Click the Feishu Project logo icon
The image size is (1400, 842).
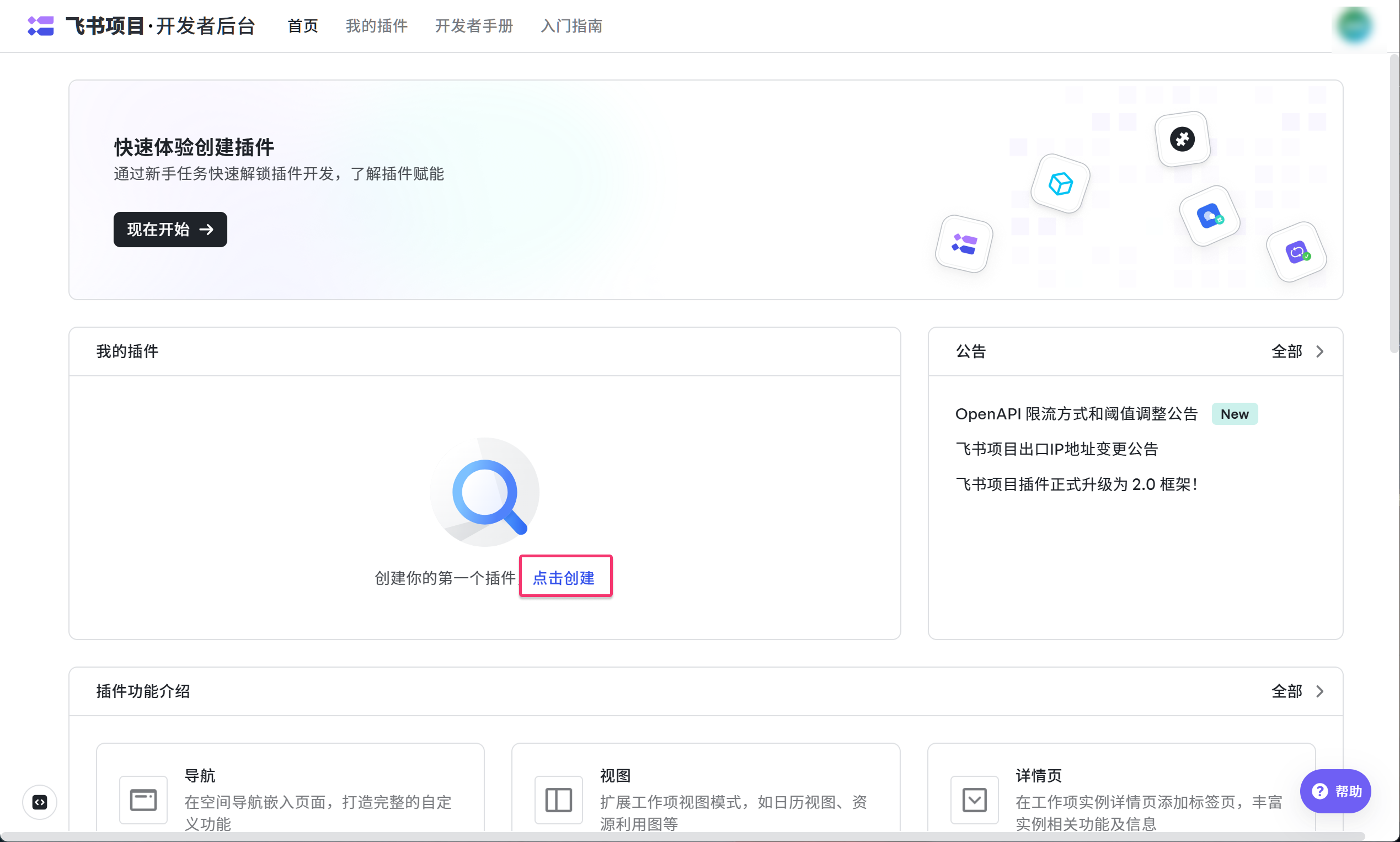(40, 26)
